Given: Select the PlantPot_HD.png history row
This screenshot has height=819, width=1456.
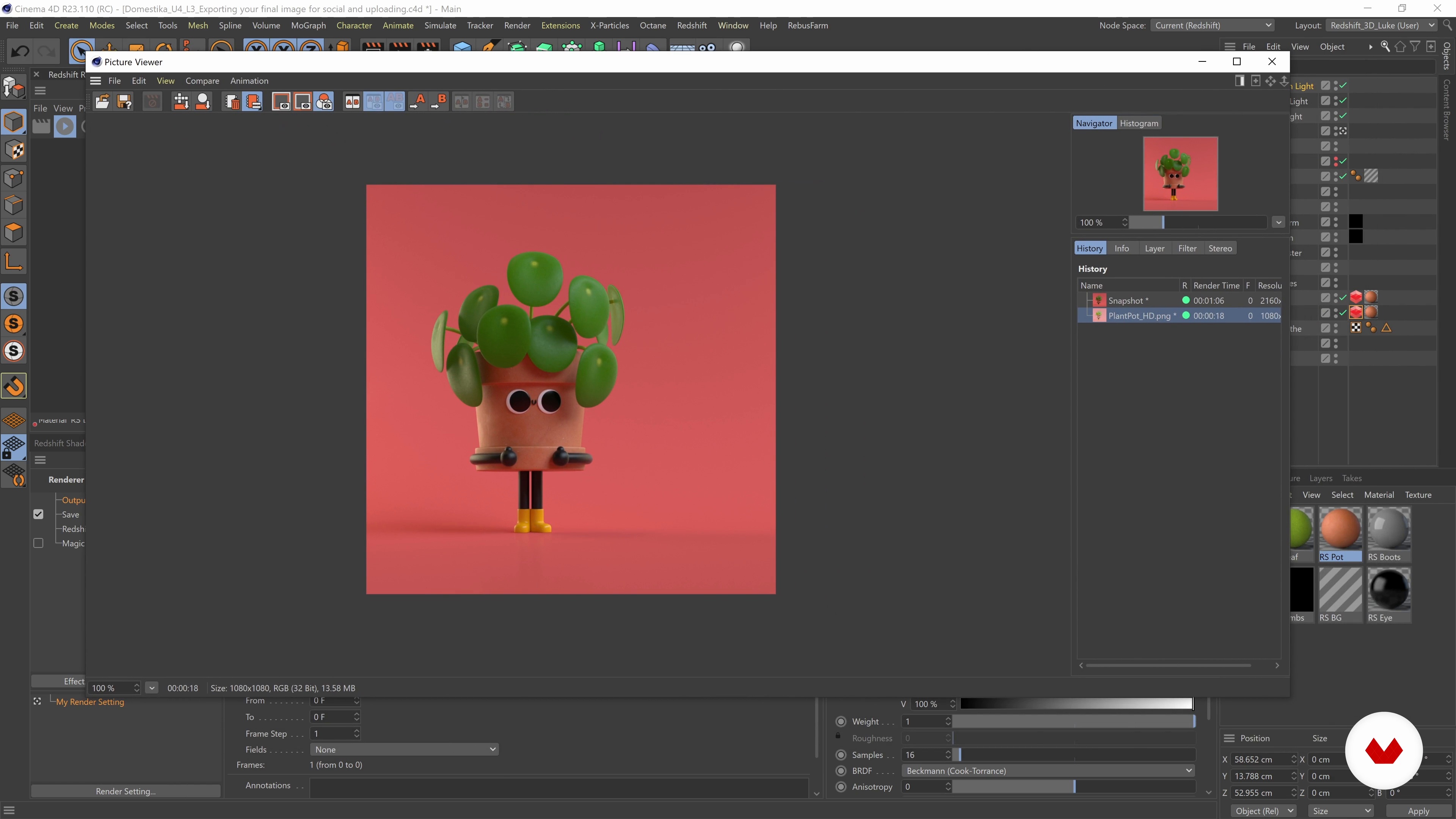Looking at the screenshot, I should pos(1179,316).
